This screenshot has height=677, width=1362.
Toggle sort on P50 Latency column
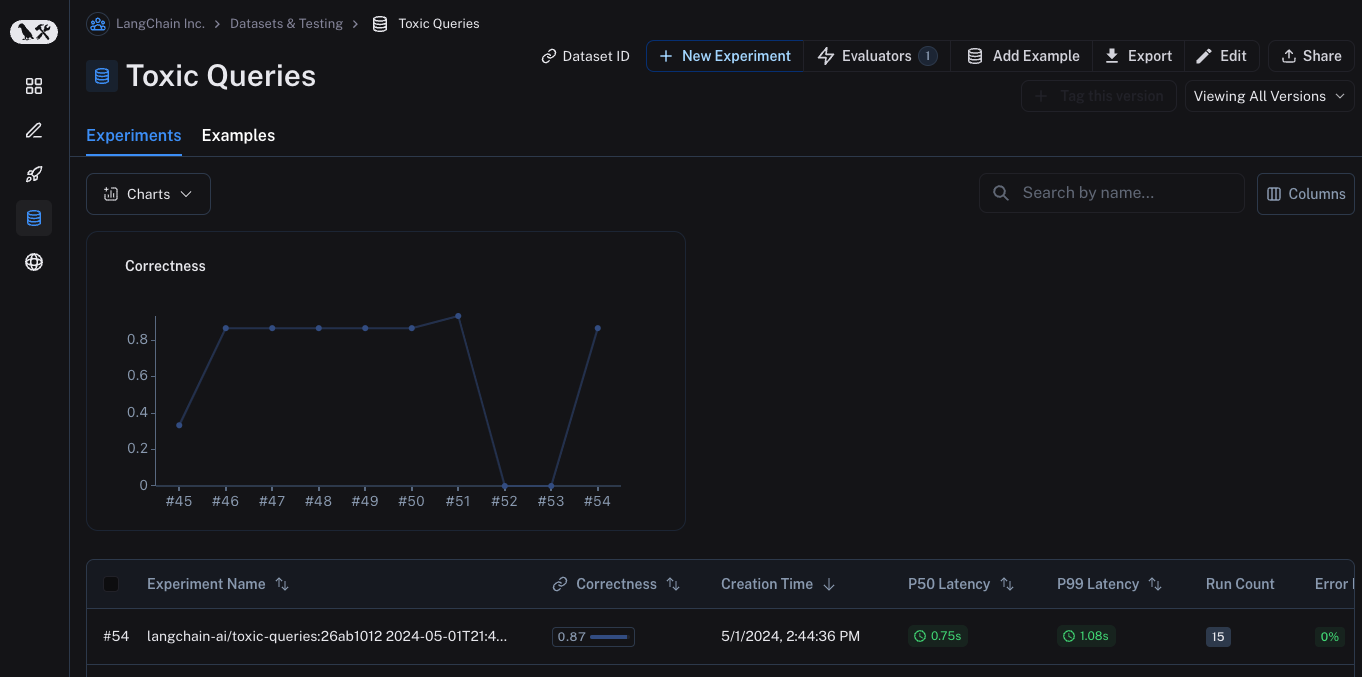1007,584
